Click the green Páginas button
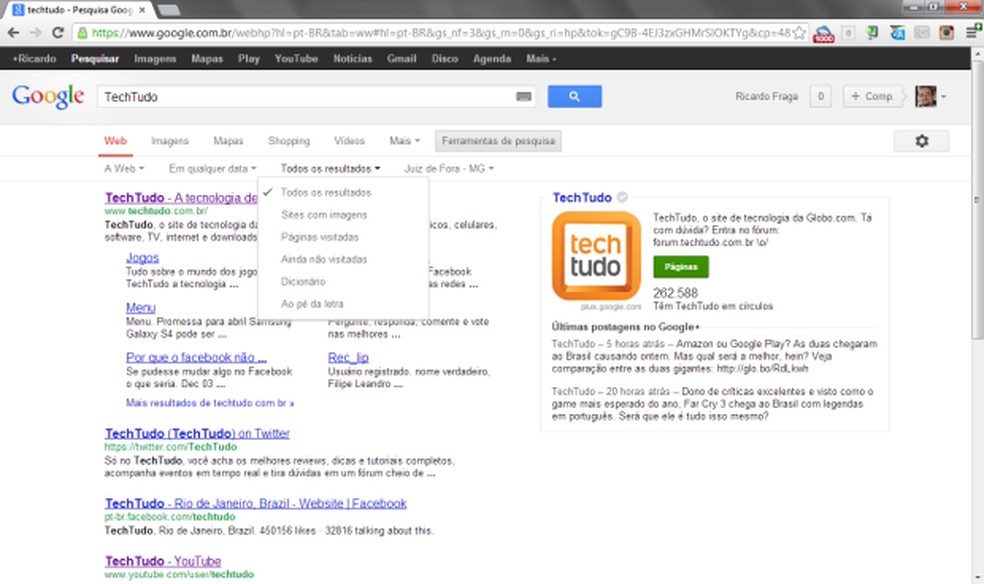 click(x=681, y=267)
